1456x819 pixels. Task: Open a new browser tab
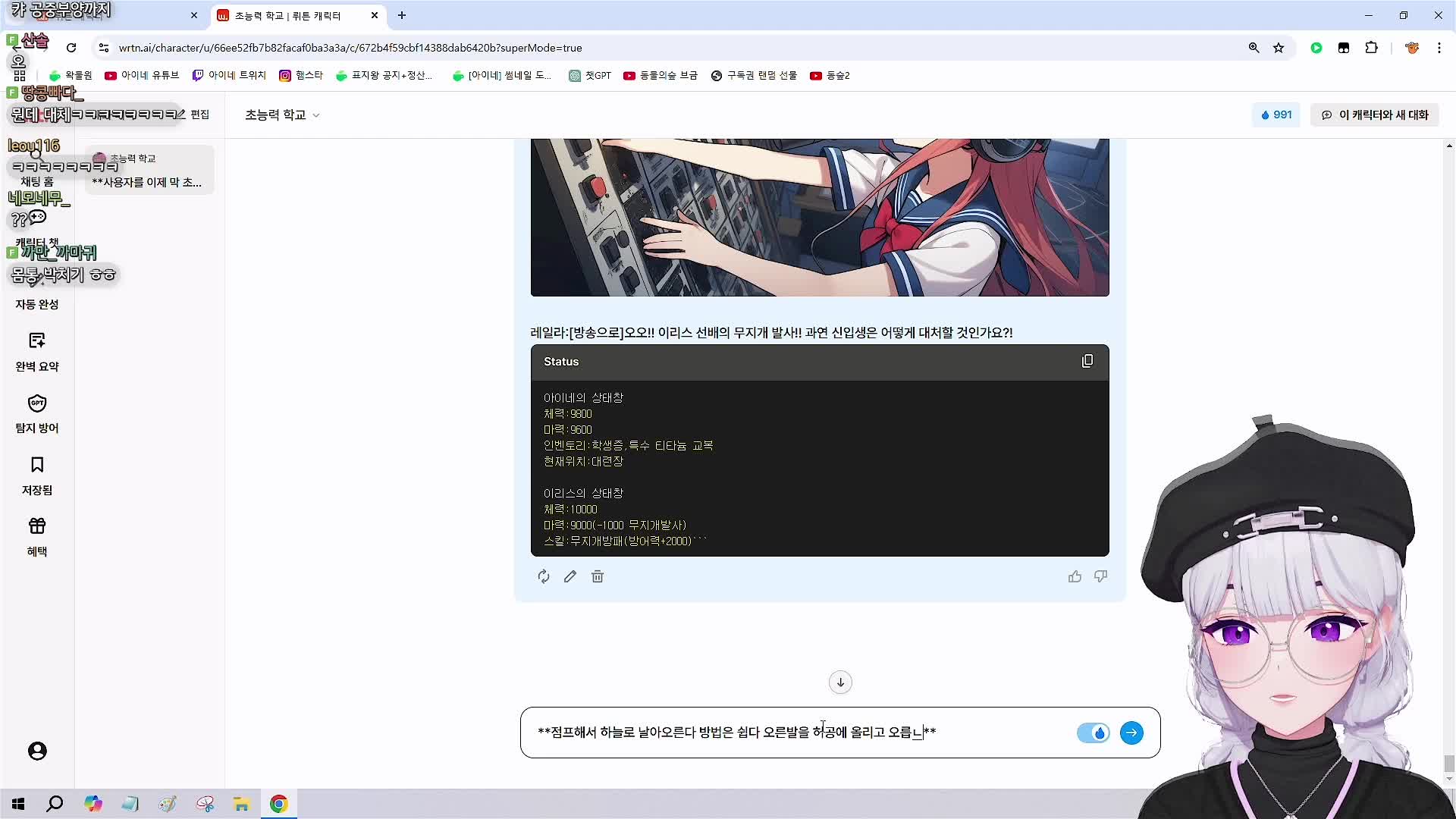click(x=402, y=15)
